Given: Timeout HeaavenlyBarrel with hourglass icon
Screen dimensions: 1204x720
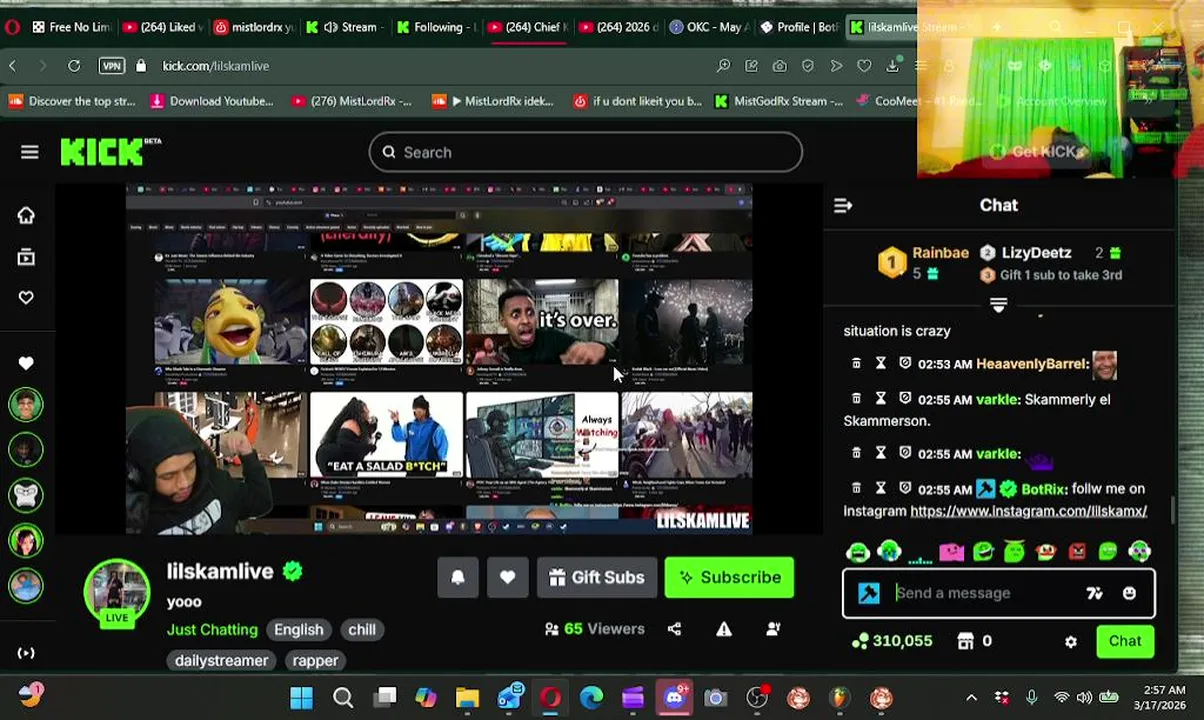Looking at the screenshot, I should (x=881, y=364).
